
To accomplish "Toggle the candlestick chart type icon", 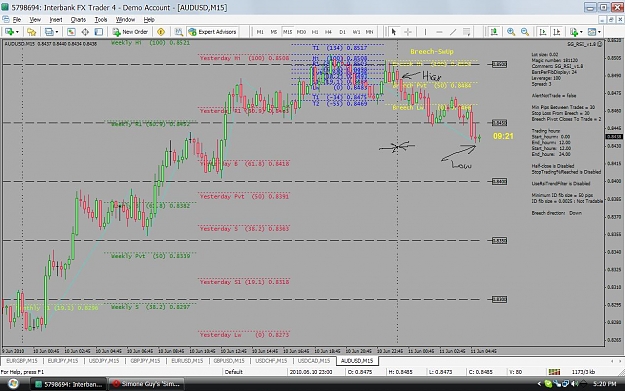I will click(494, 32).
